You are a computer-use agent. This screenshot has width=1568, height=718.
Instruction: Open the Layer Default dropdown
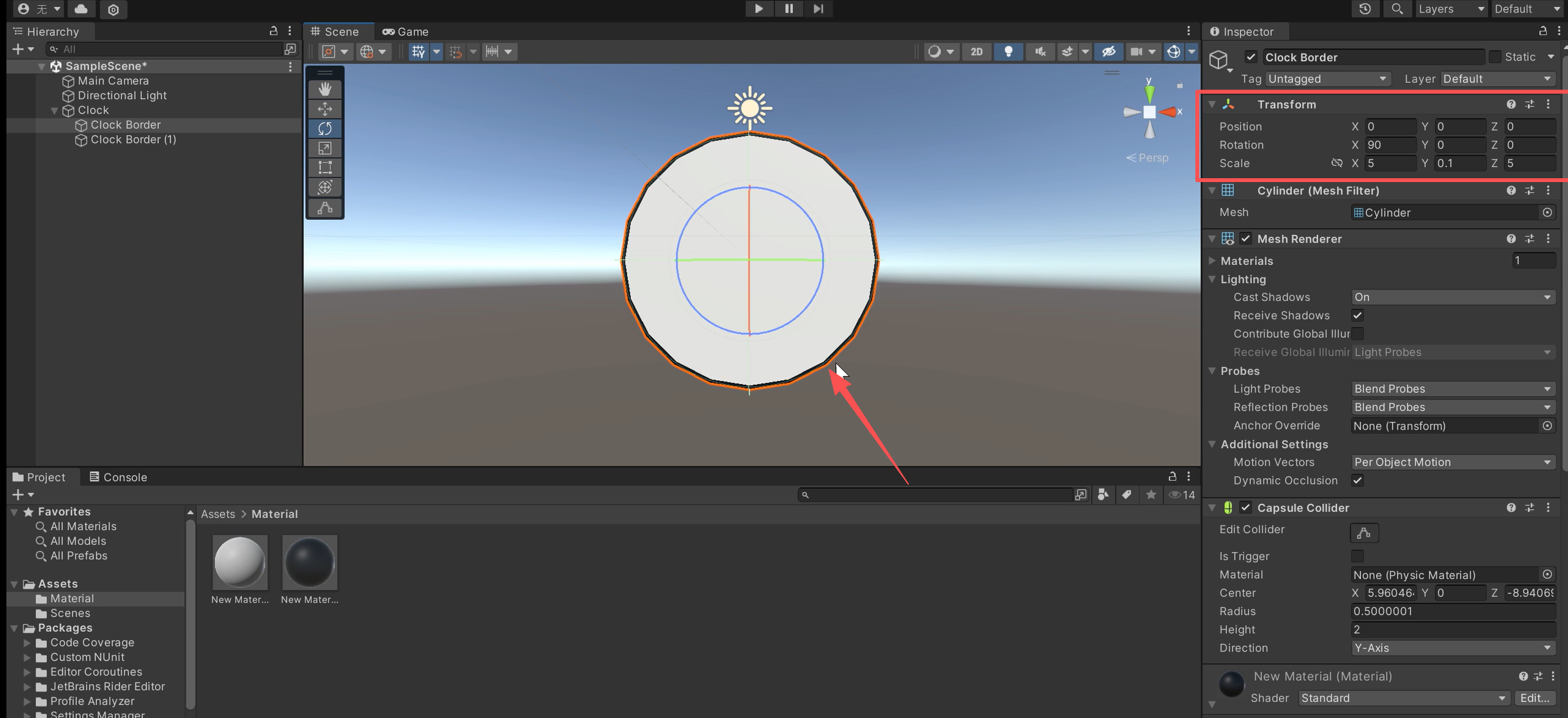click(1497, 78)
